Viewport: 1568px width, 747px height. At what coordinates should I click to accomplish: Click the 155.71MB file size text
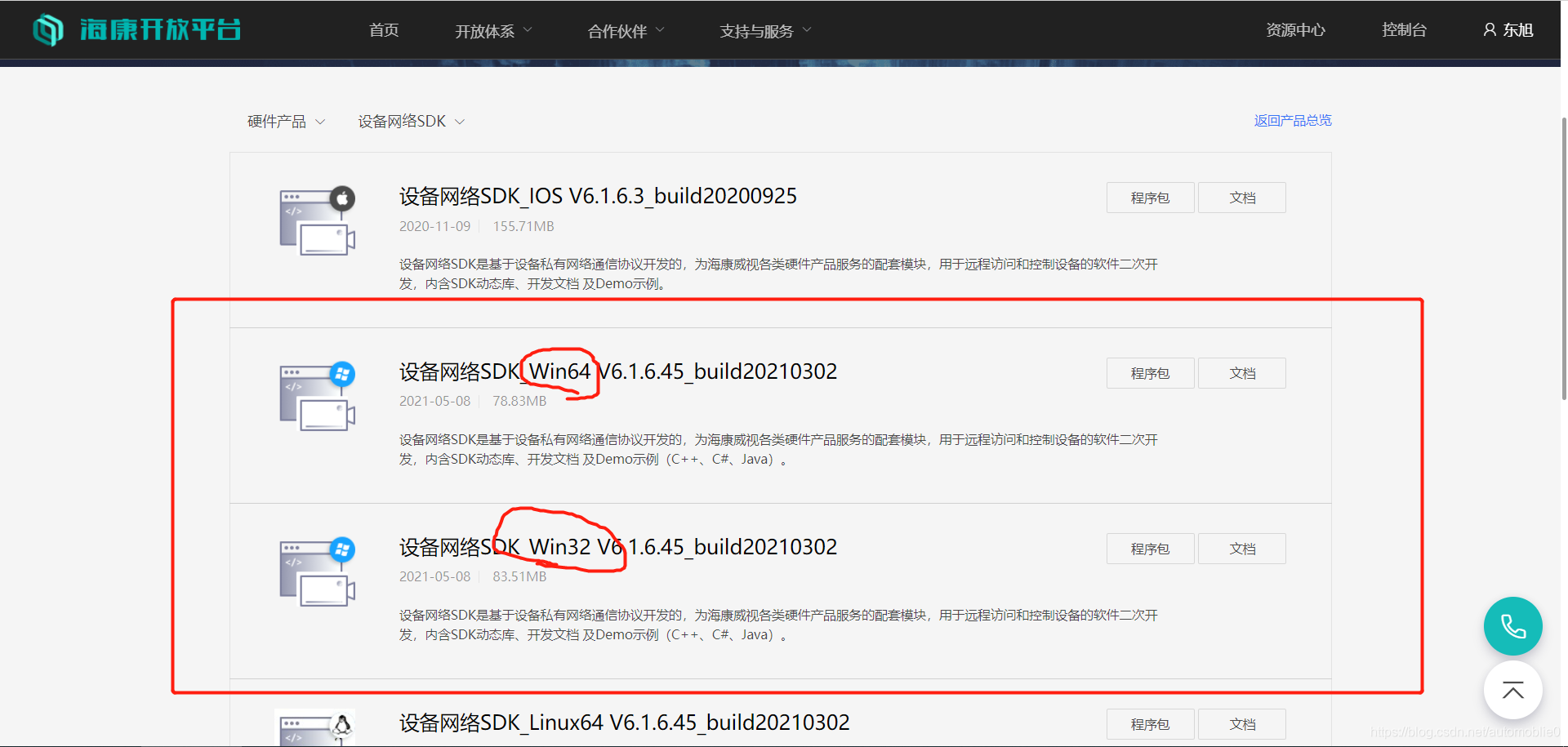[523, 226]
